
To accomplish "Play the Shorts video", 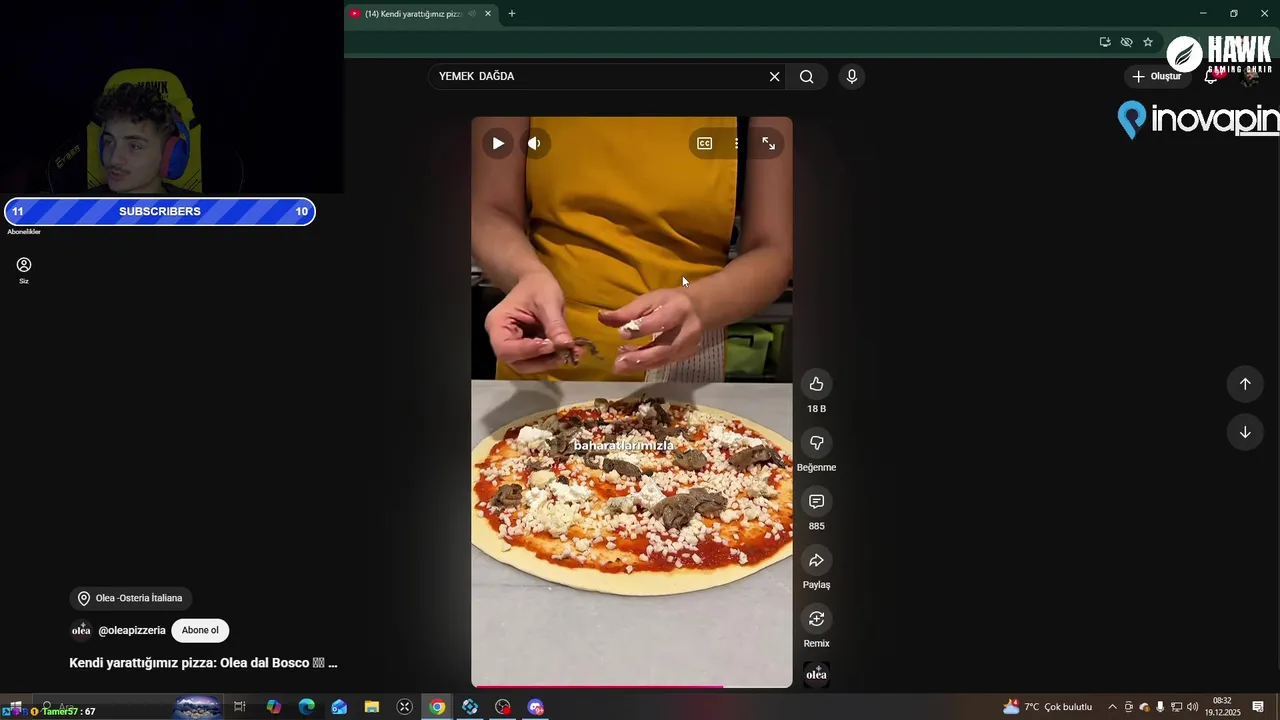I will point(498,143).
